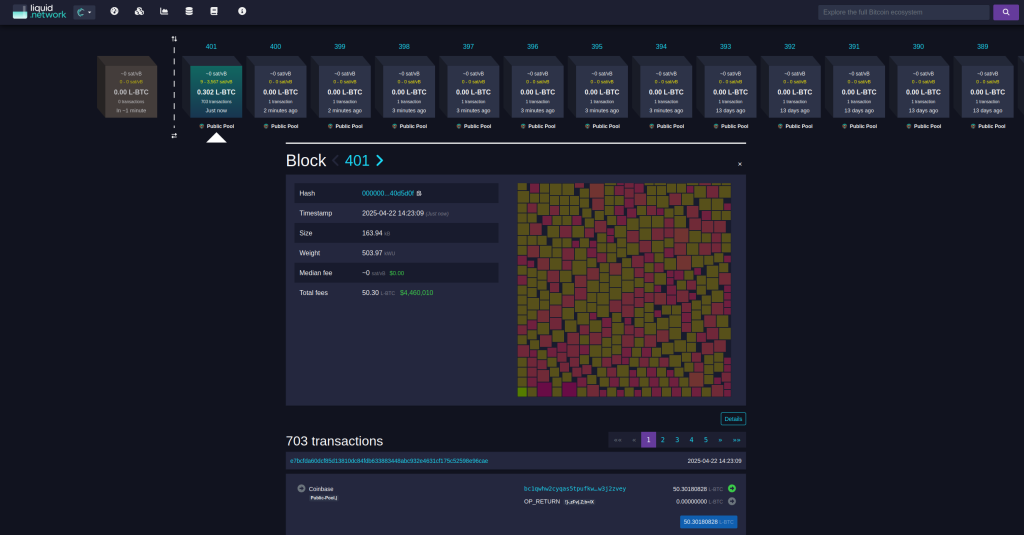Click the grey arrow beside Coinbase input
The height and width of the screenshot is (535, 1024).
click(301, 489)
